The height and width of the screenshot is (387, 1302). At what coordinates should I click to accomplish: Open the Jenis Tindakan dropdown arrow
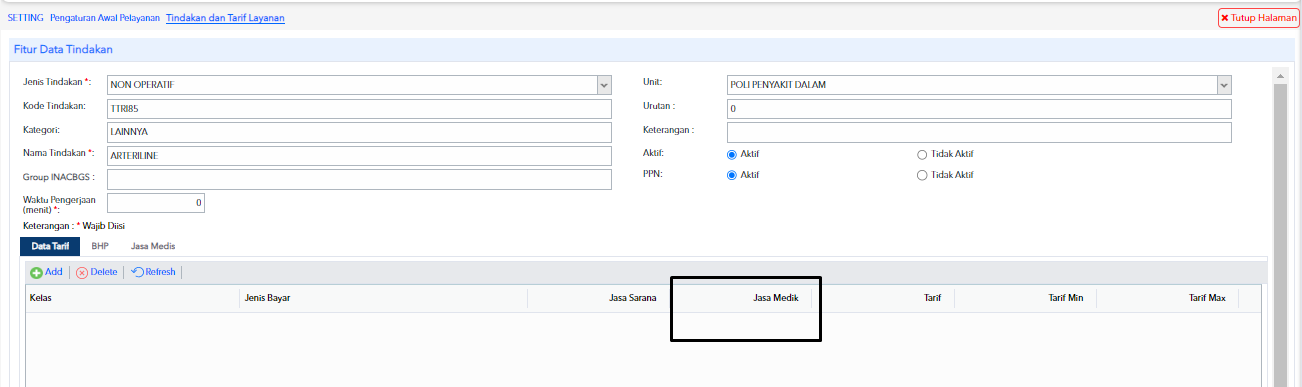pyautogui.click(x=604, y=85)
